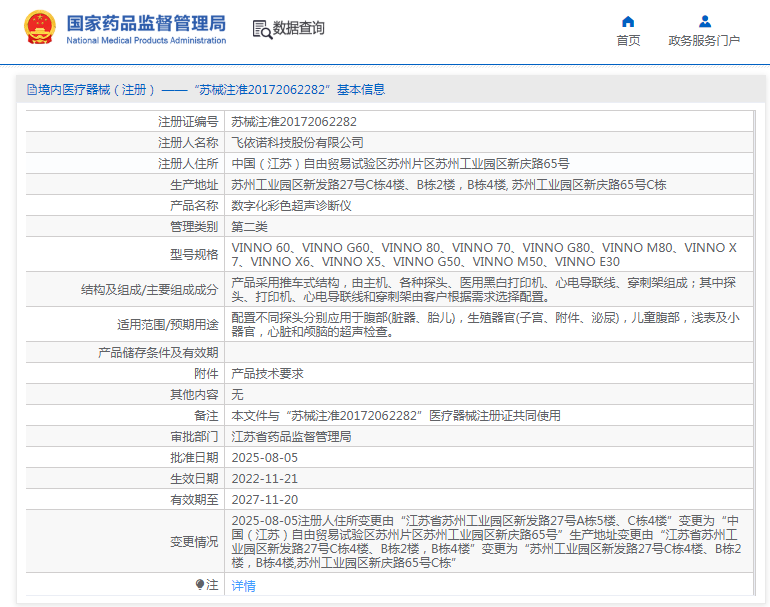Image resolution: width=770 pixels, height=607 pixels.
Task: Click management category value 第二类
Action: click(249, 227)
